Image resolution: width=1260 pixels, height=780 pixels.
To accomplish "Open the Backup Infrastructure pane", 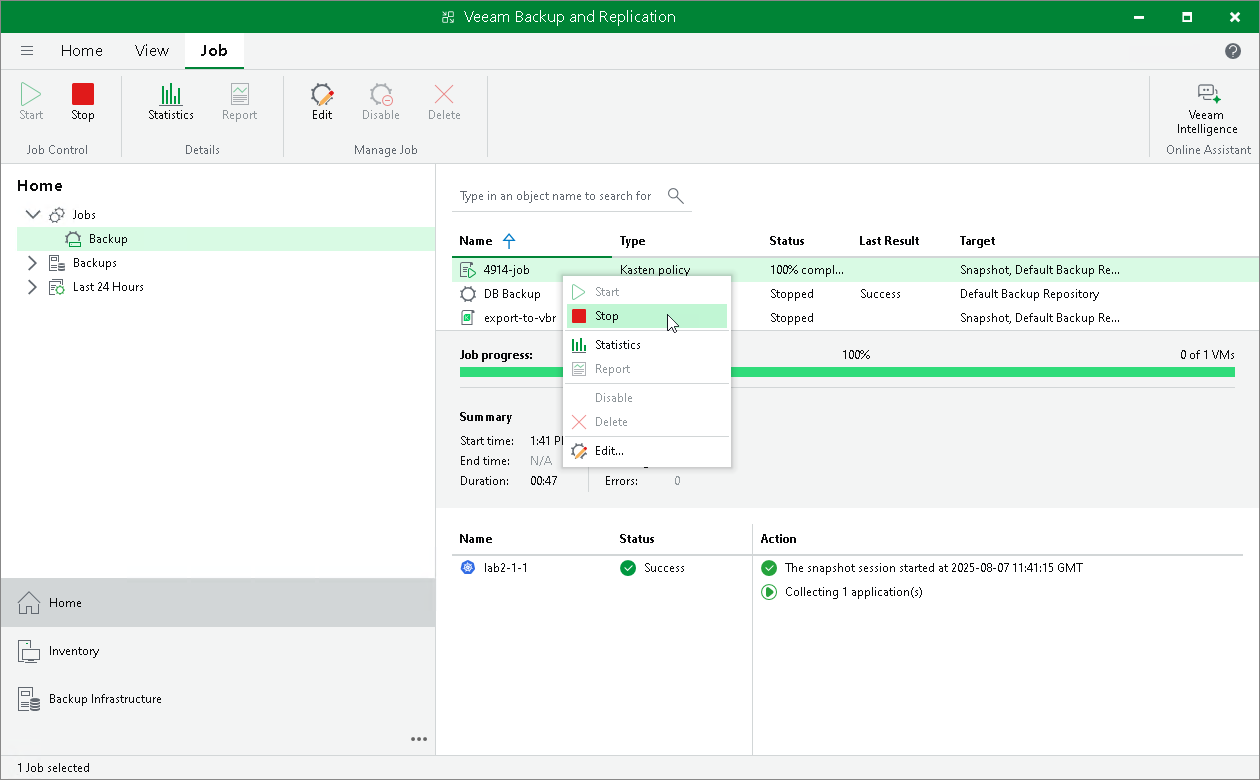I will 218,699.
